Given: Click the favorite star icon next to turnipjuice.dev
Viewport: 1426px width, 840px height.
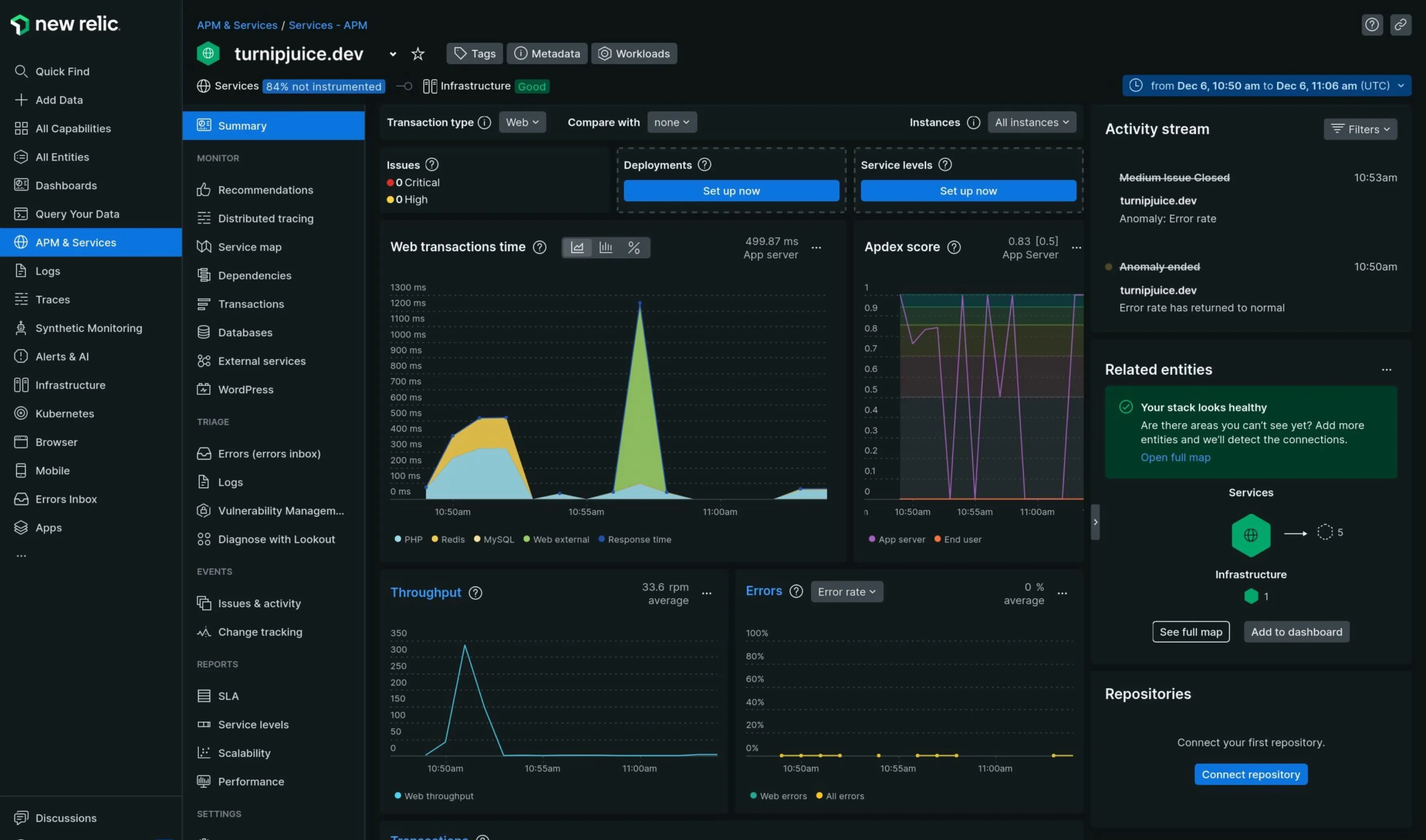Looking at the screenshot, I should pyautogui.click(x=417, y=54).
